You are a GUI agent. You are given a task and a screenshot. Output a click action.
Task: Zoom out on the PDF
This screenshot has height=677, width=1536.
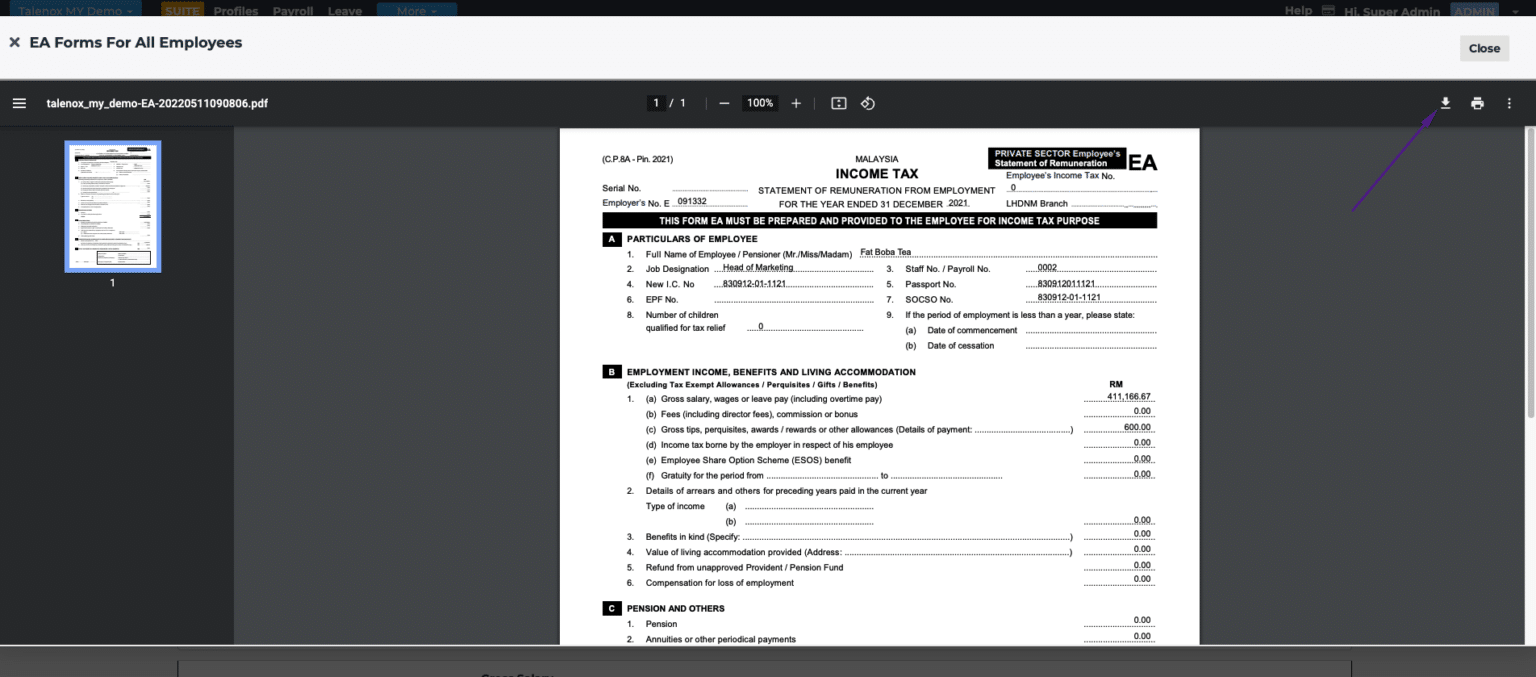[x=723, y=102]
